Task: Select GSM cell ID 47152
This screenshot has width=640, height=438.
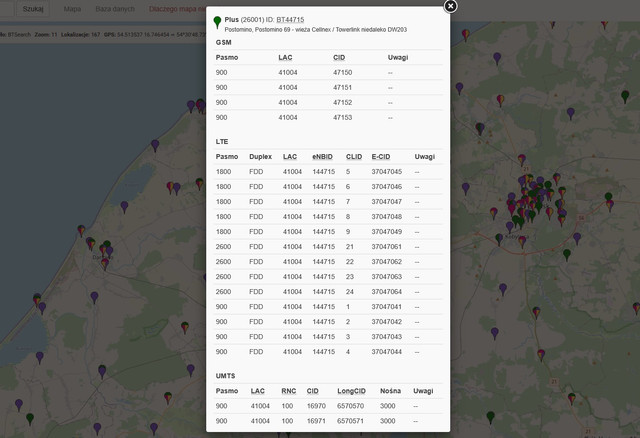Action: point(342,102)
